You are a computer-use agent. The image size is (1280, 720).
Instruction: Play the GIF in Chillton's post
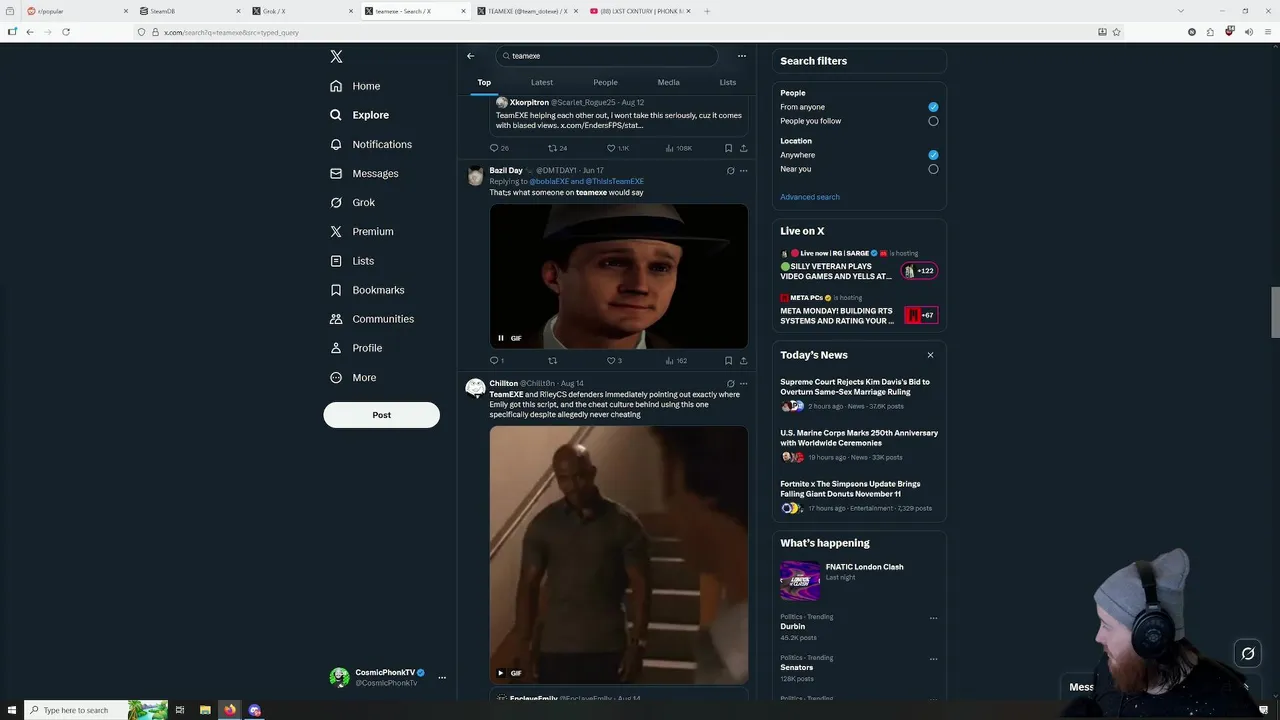[501, 673]
